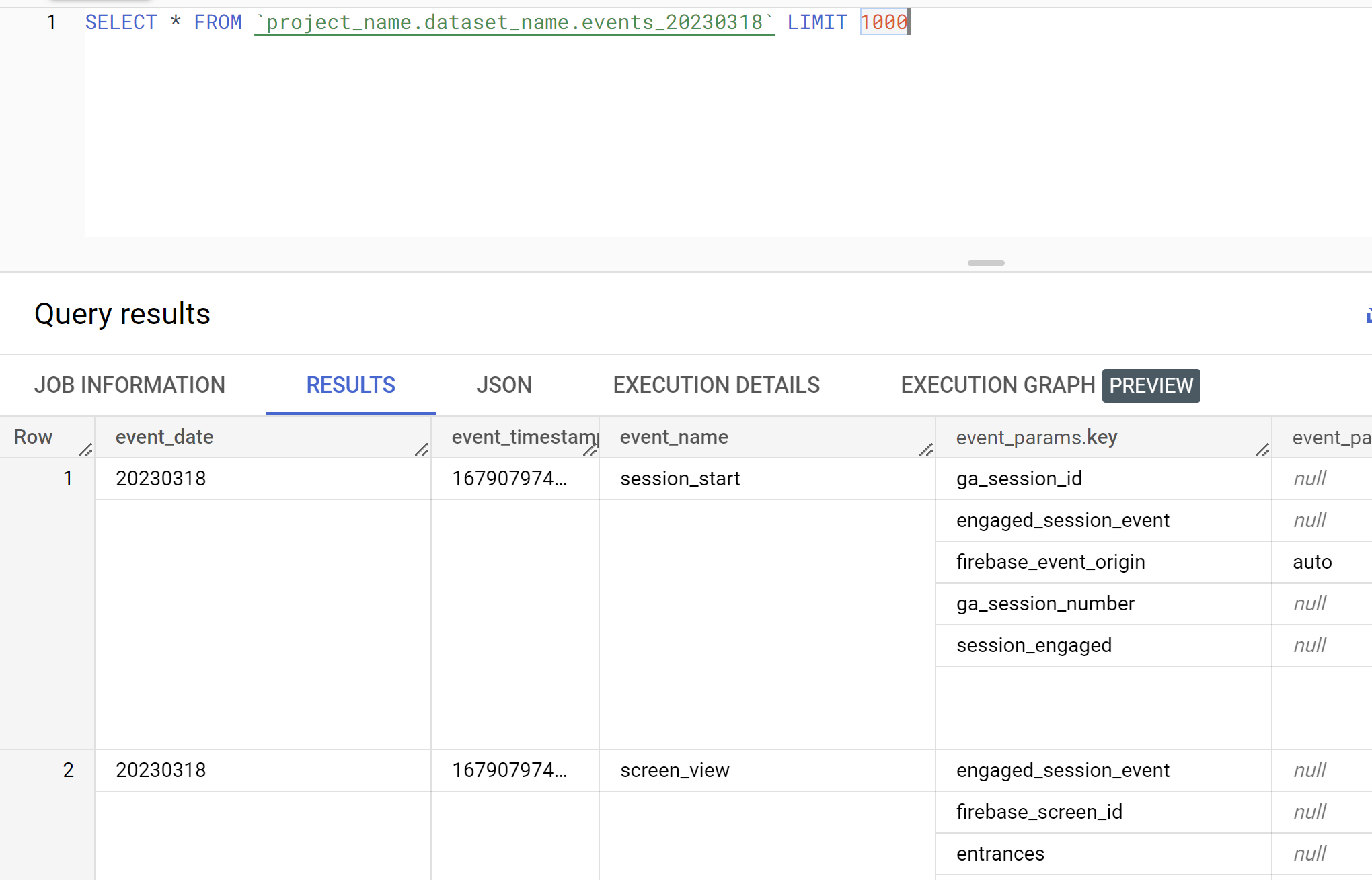Click the Row column resize handle
The image size is (1372, 880).
[x=85, y=450]
